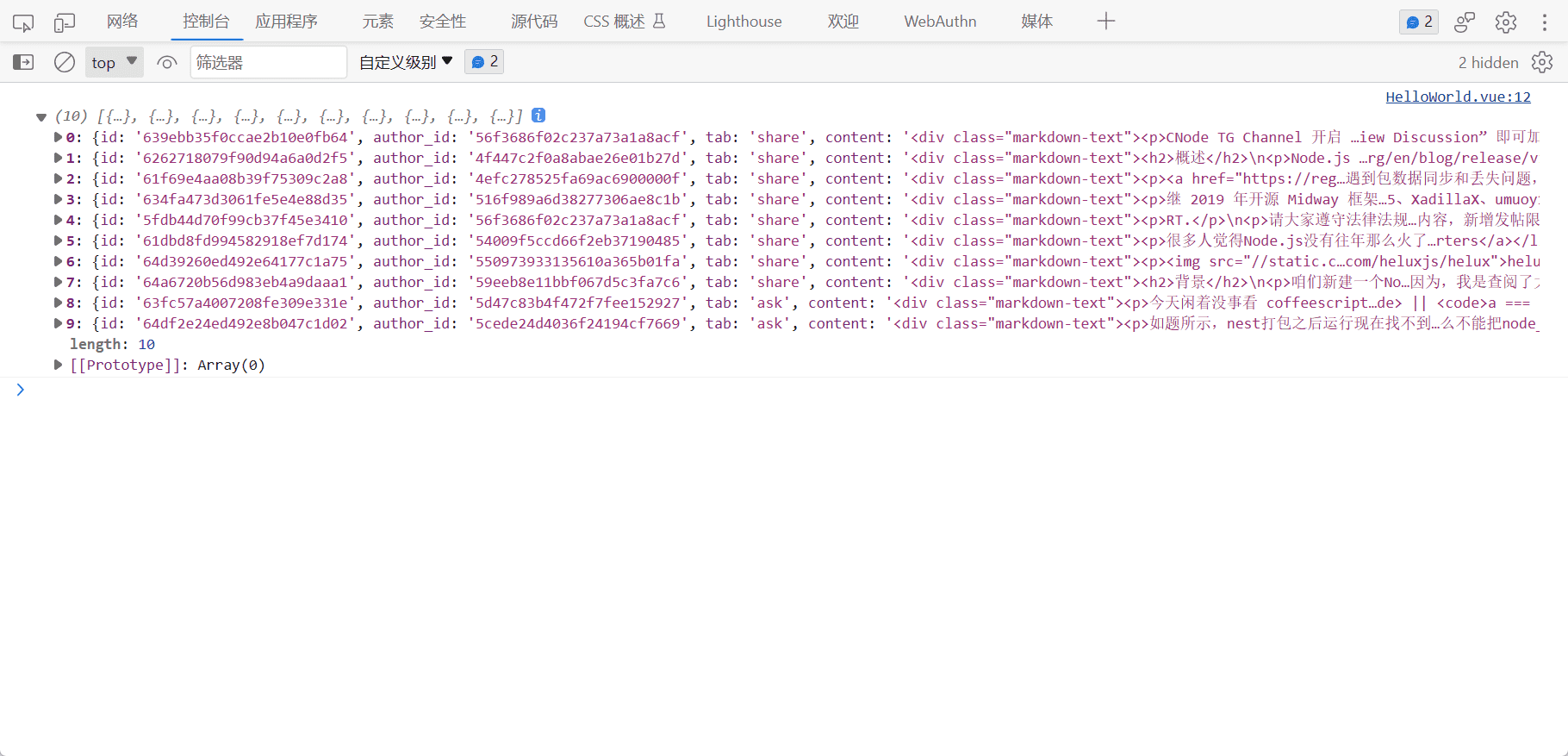Toggle the console sidebar icon
Screen dimensions: 1568x756
pyautogui.click(x=23, y=62)
